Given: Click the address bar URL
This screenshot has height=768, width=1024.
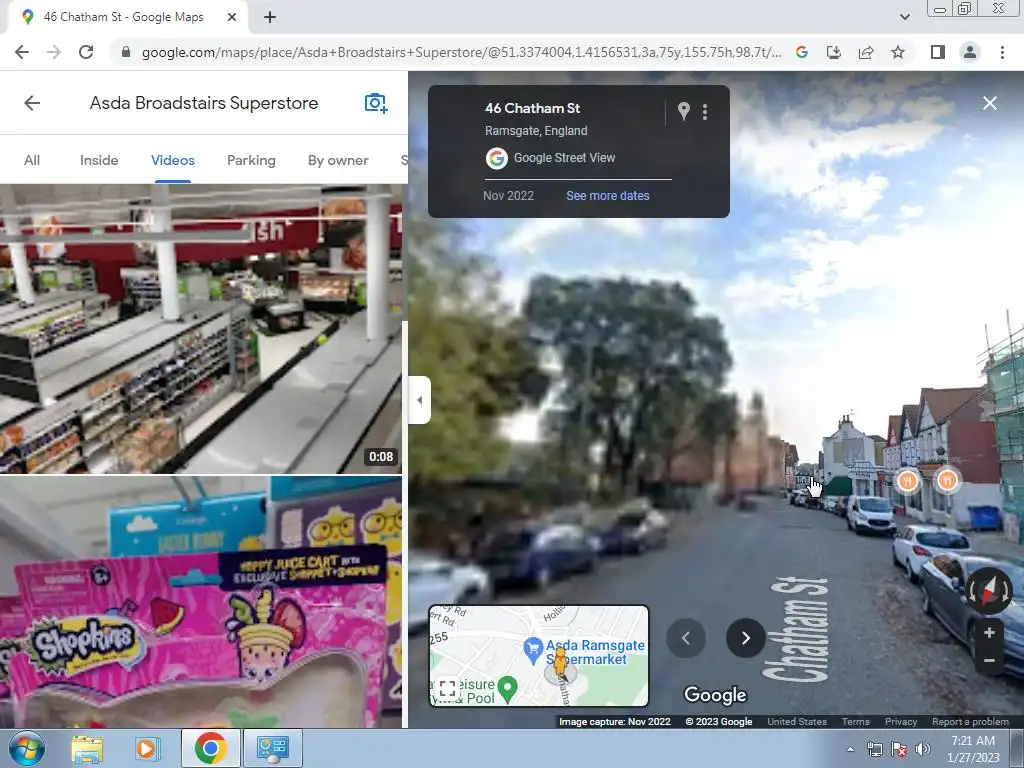Looking at the screenshot, I should tap(461, 52).
